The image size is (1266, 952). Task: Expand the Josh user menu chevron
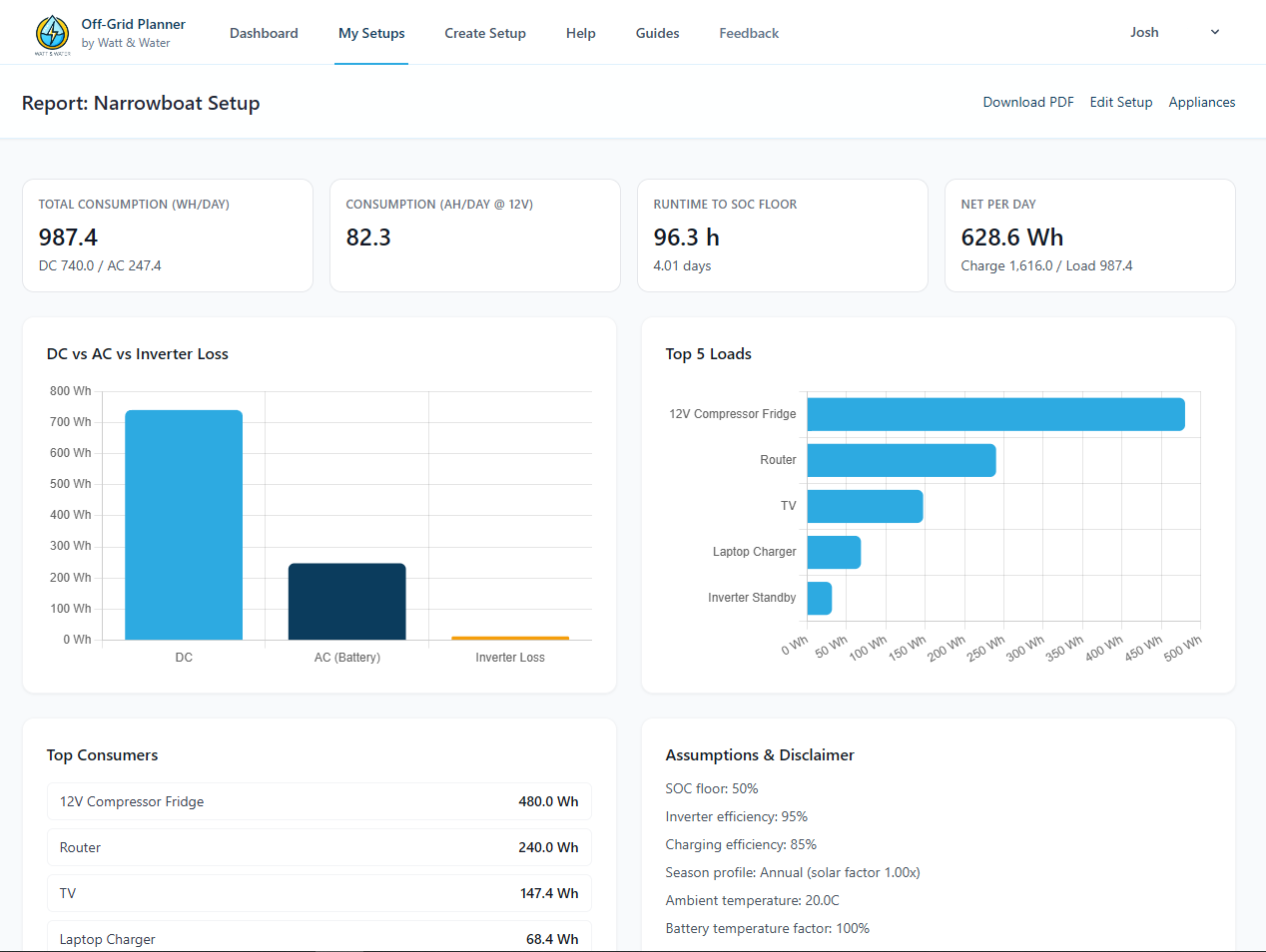pyautogui.click(x=1214, y=32)
